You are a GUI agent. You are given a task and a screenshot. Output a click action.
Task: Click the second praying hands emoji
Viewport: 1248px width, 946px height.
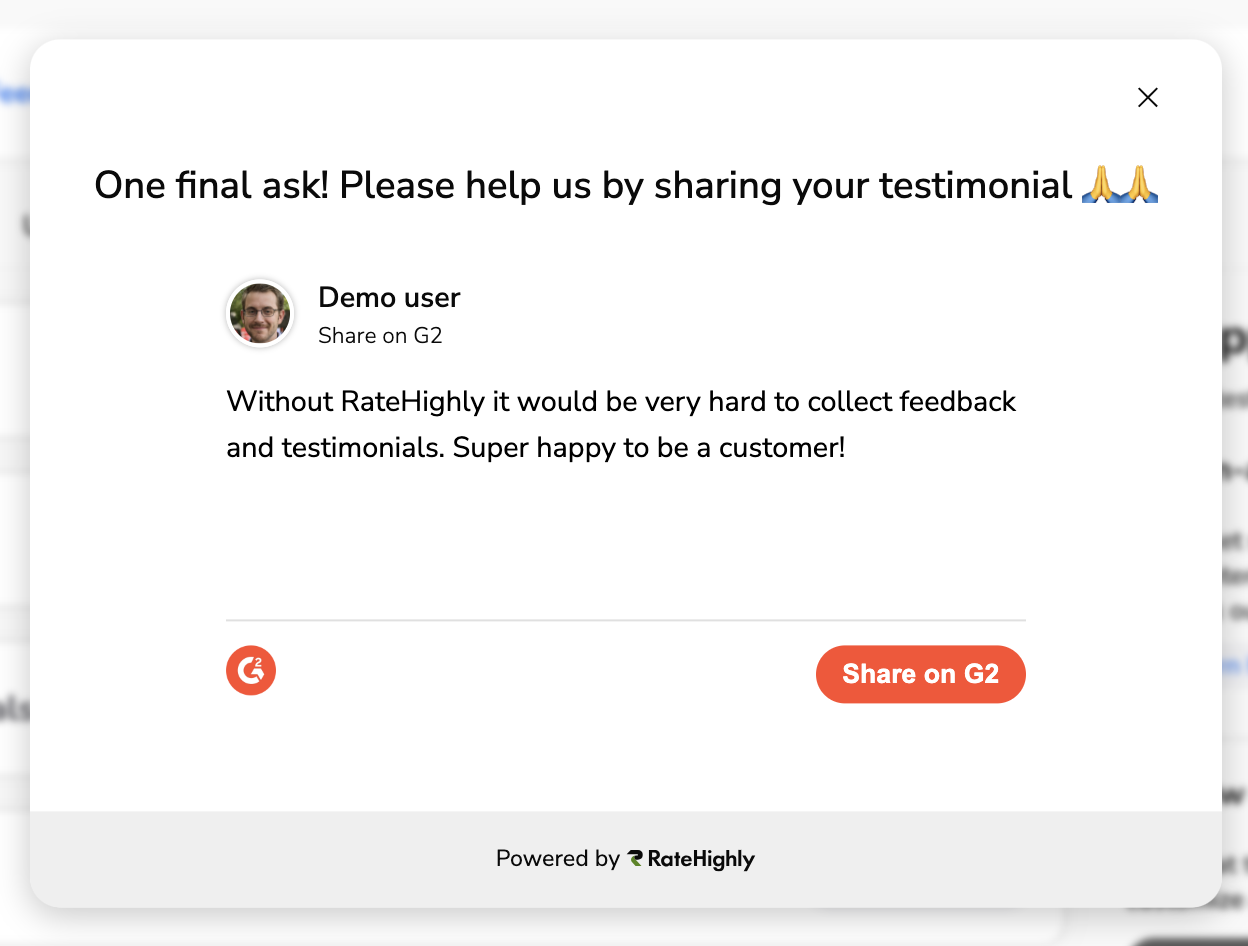pyautogui.click(x=1139, y=185)
